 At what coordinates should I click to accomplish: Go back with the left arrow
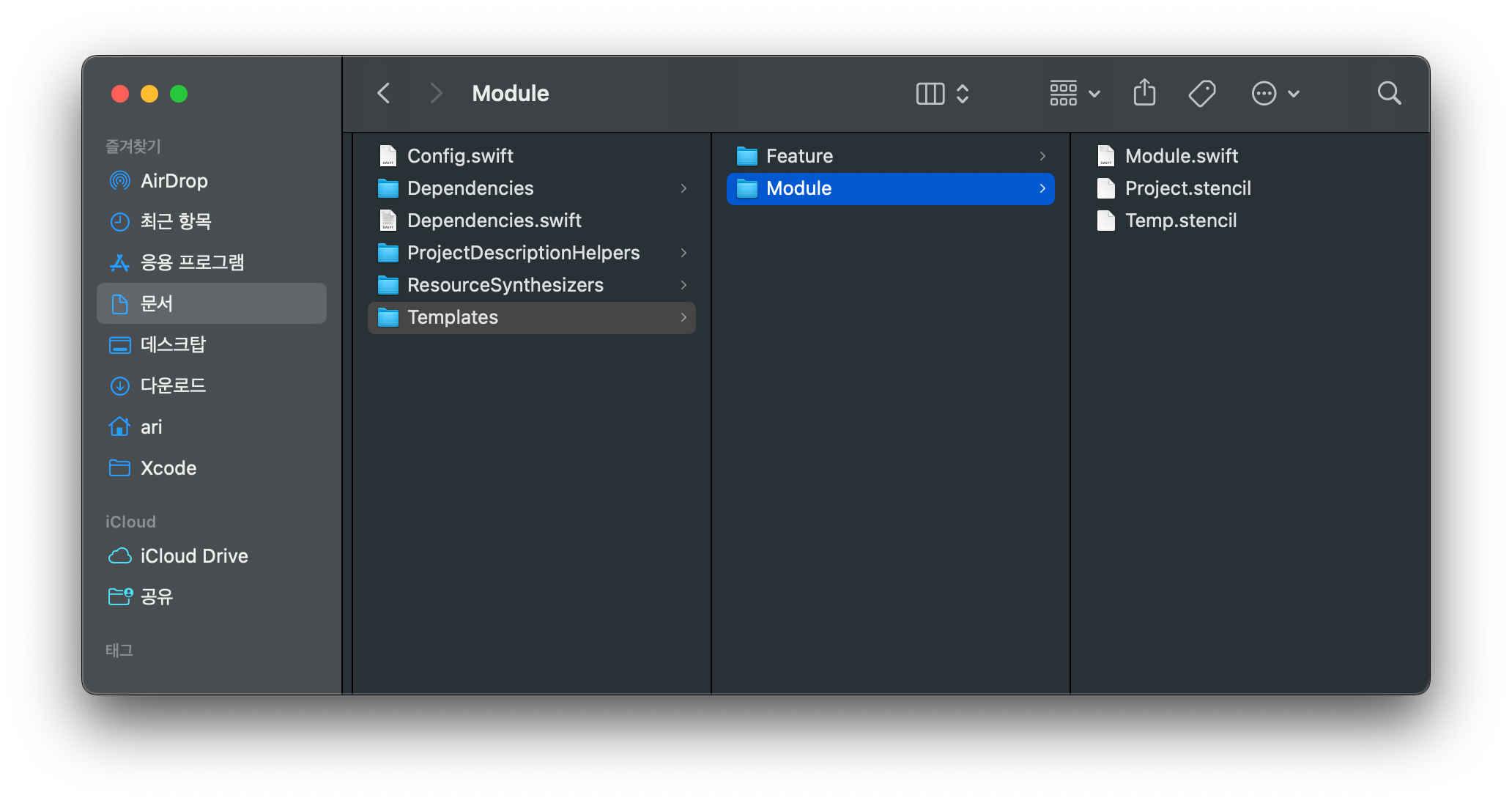pyautogui.click(x=384, y=93)
